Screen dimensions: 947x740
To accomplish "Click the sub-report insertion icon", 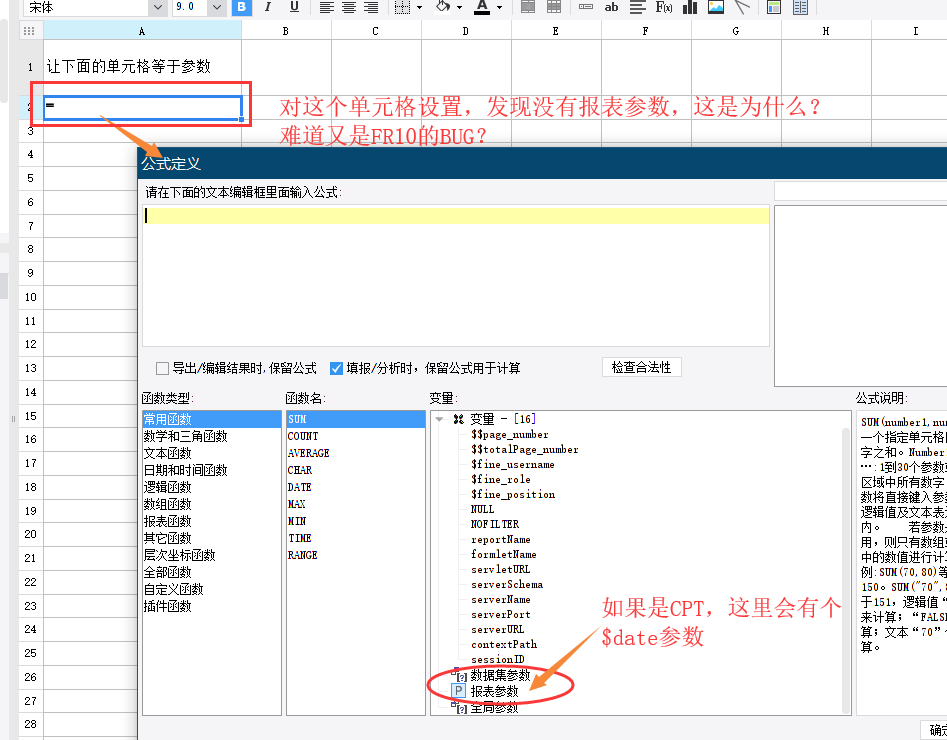I will [774, 7].
